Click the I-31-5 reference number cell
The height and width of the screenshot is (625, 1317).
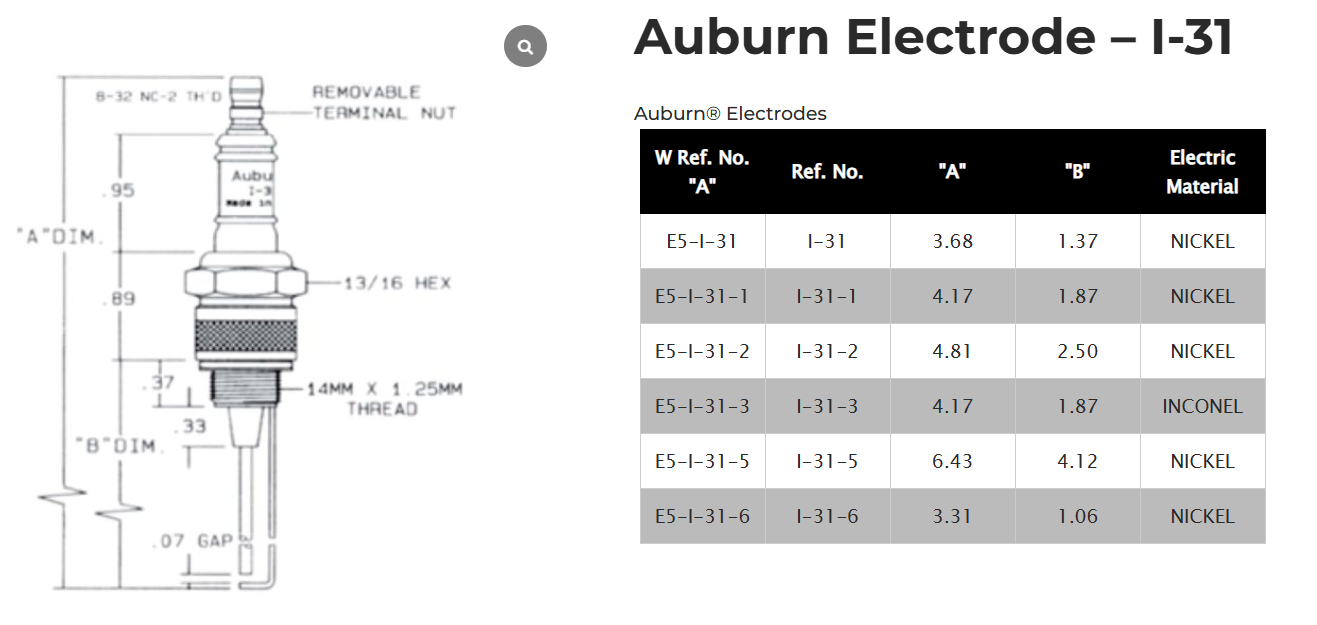point(827,461)
